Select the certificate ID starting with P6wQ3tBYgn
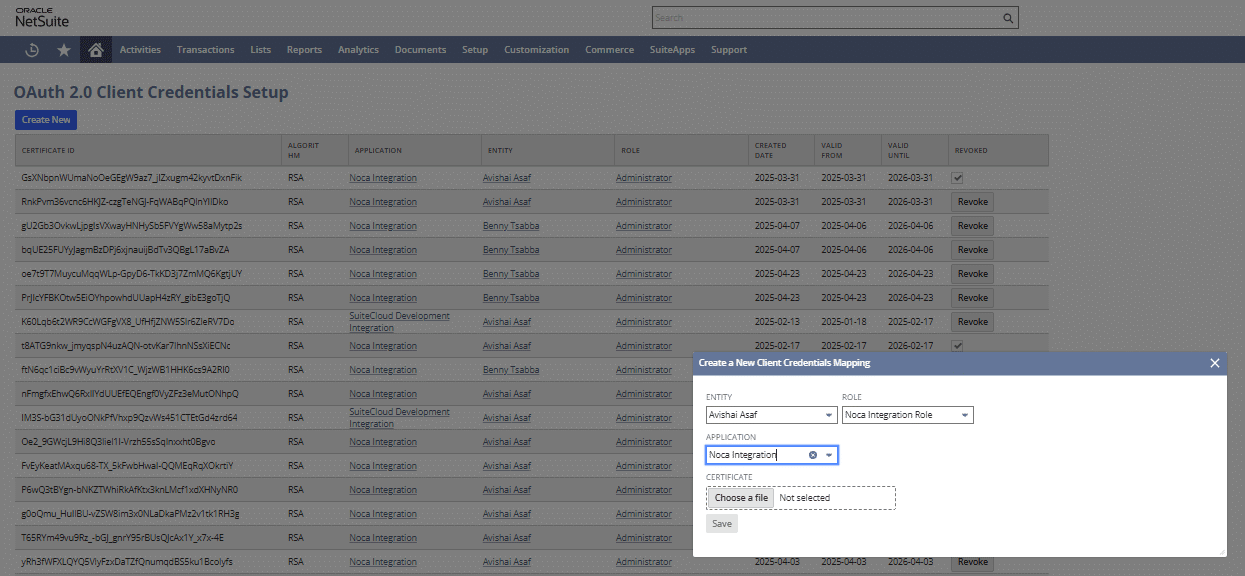Image resolution: width=1245 pixels, height=576 pixels. pyautogui.click(x=130, y=490)
